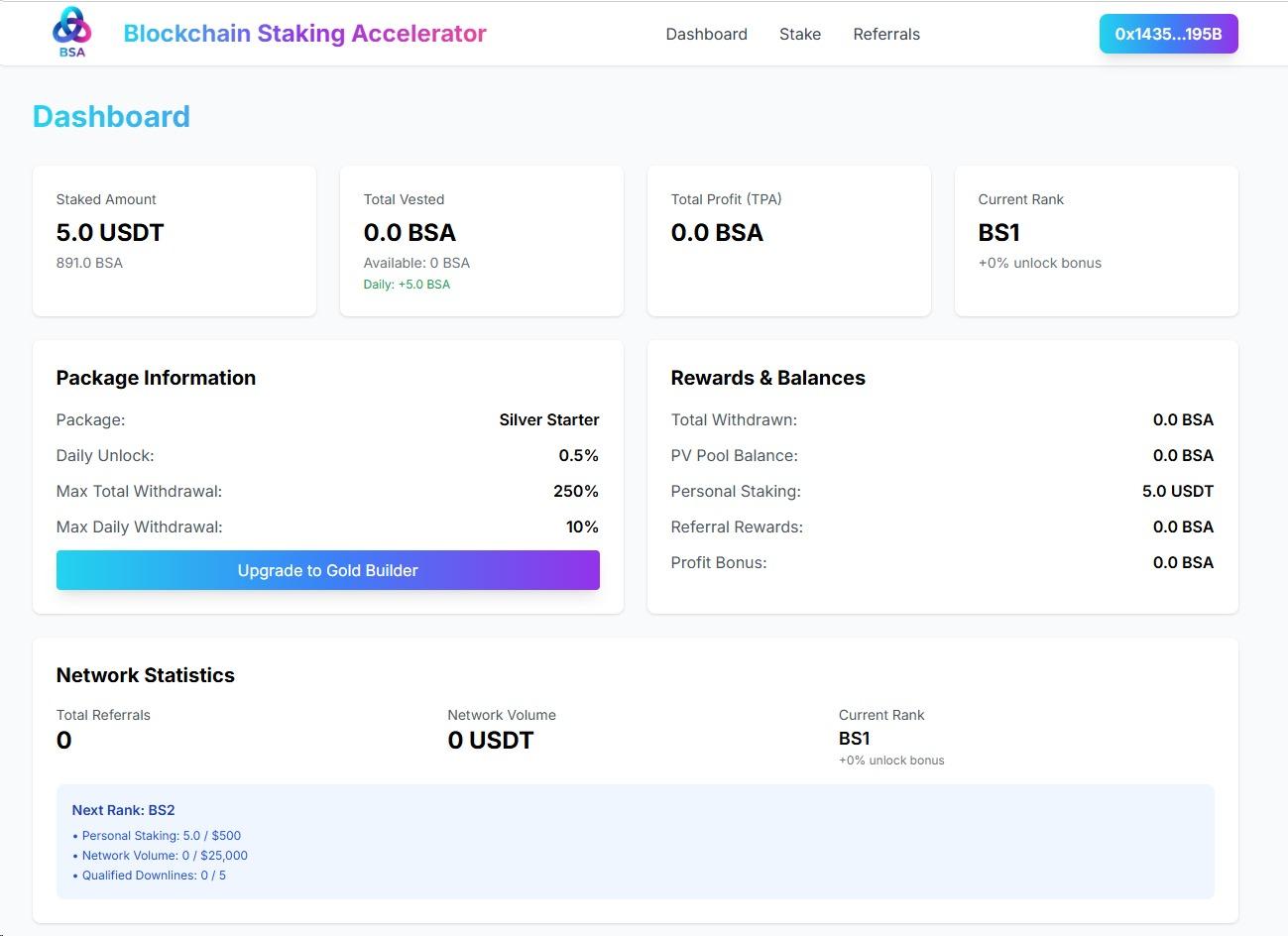The image size is (1288, 936).
Task: Click the Blockchain Staking Accelerator title
Action: point(304,34)
